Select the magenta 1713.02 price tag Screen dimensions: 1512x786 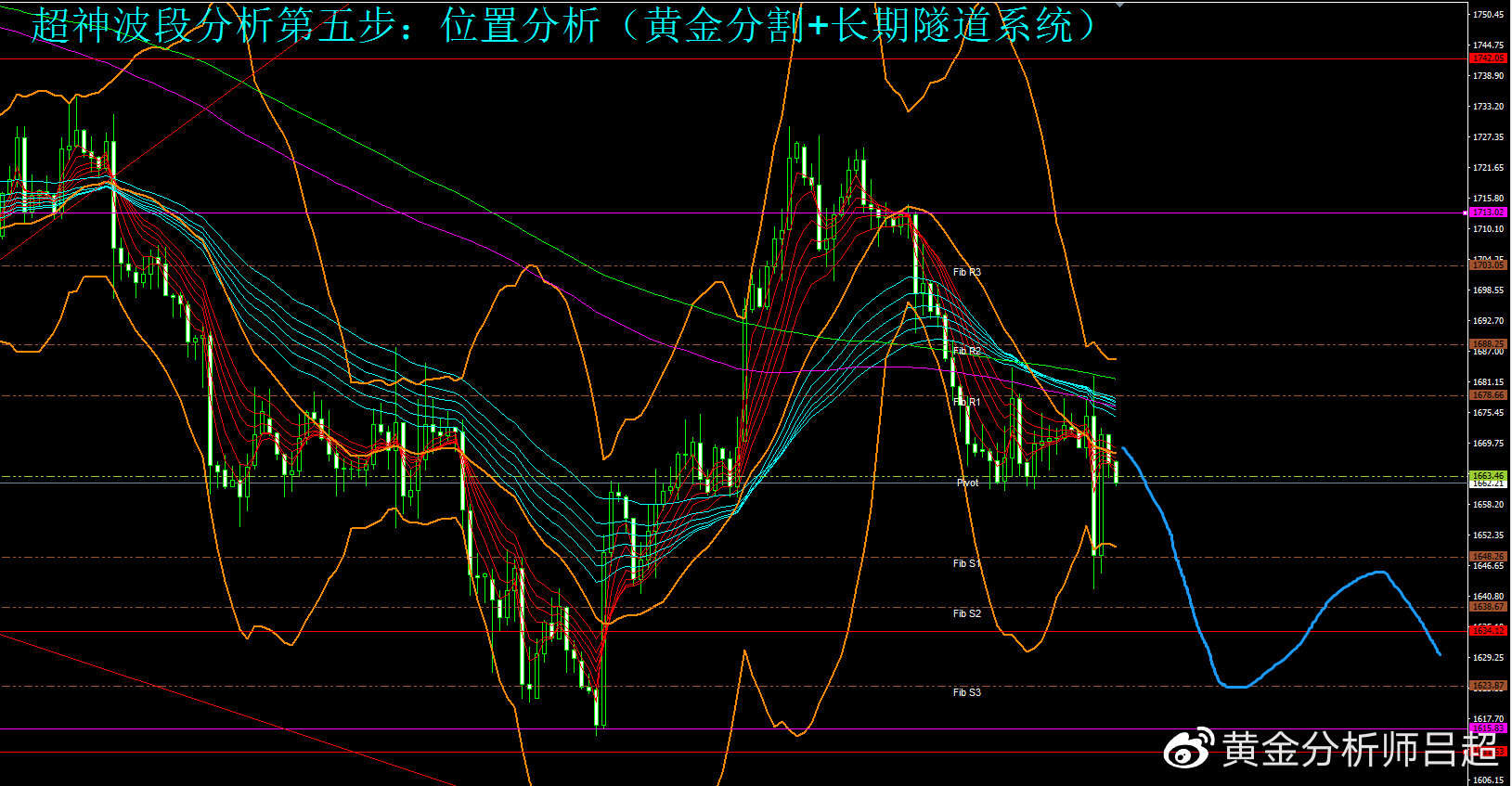1488,213
